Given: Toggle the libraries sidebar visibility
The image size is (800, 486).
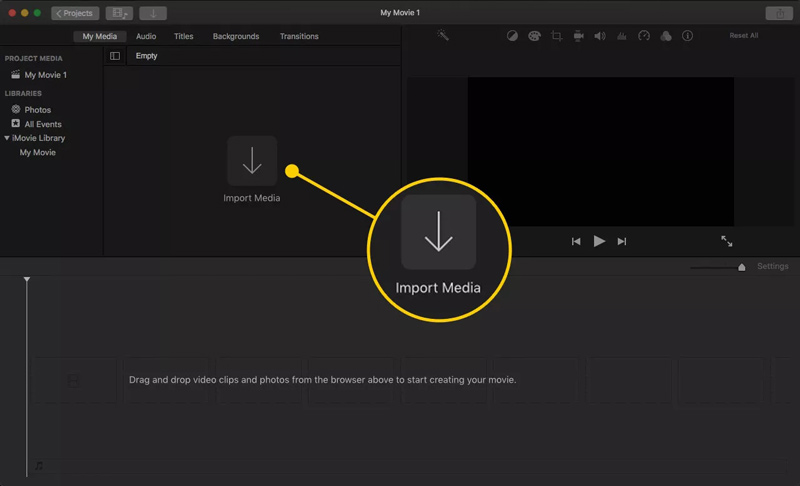Looking at the screenshot, I should 115,56.
